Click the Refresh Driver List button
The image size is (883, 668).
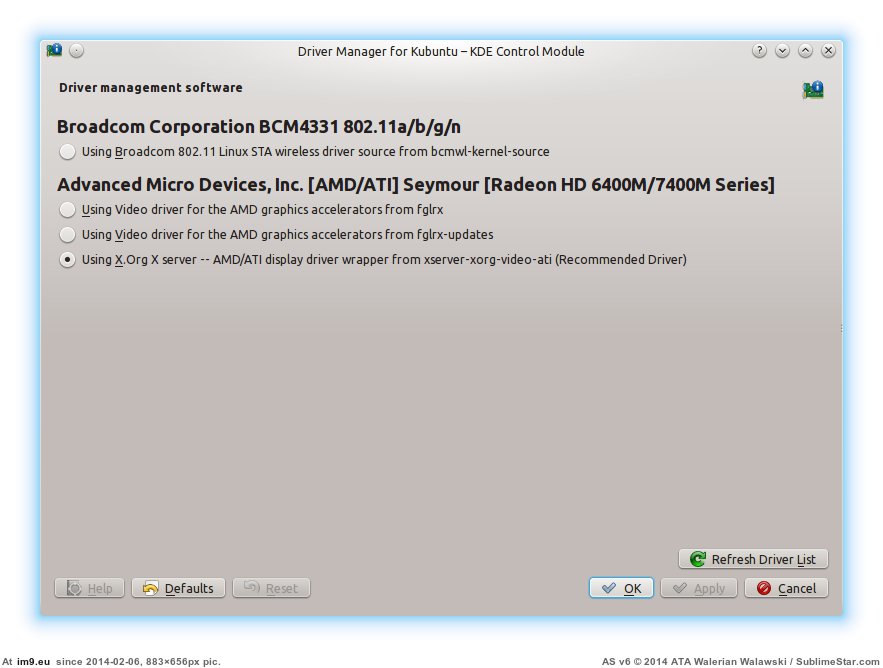point(753,559)
